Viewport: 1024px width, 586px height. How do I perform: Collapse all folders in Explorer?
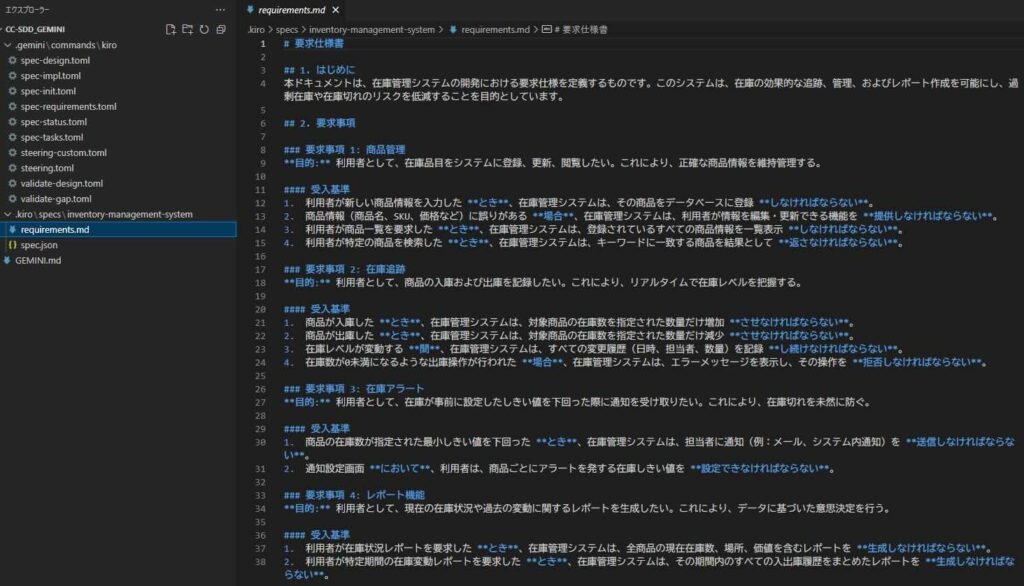click(220, 30)
